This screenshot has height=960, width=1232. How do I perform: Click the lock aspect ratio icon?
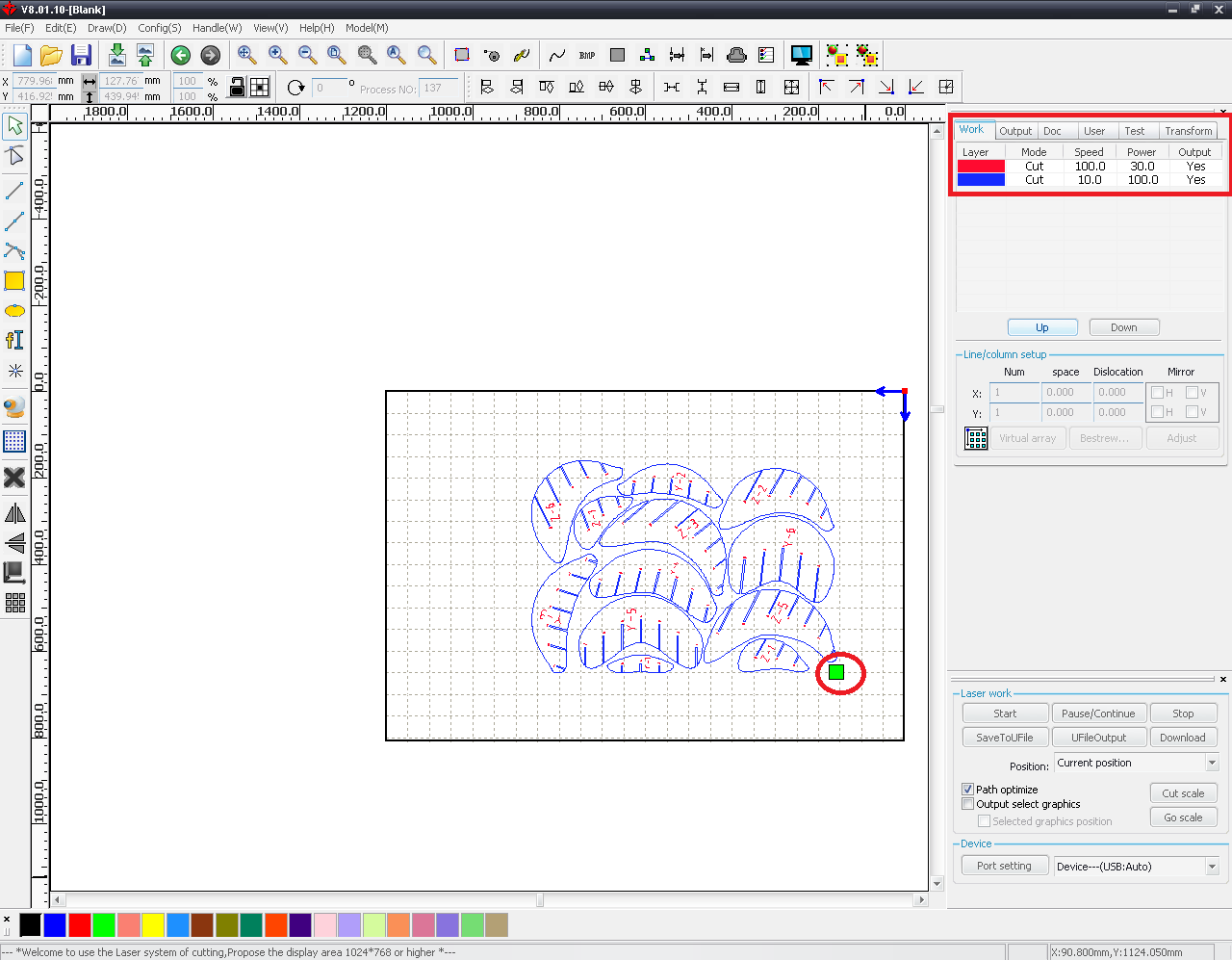point(237,88)
